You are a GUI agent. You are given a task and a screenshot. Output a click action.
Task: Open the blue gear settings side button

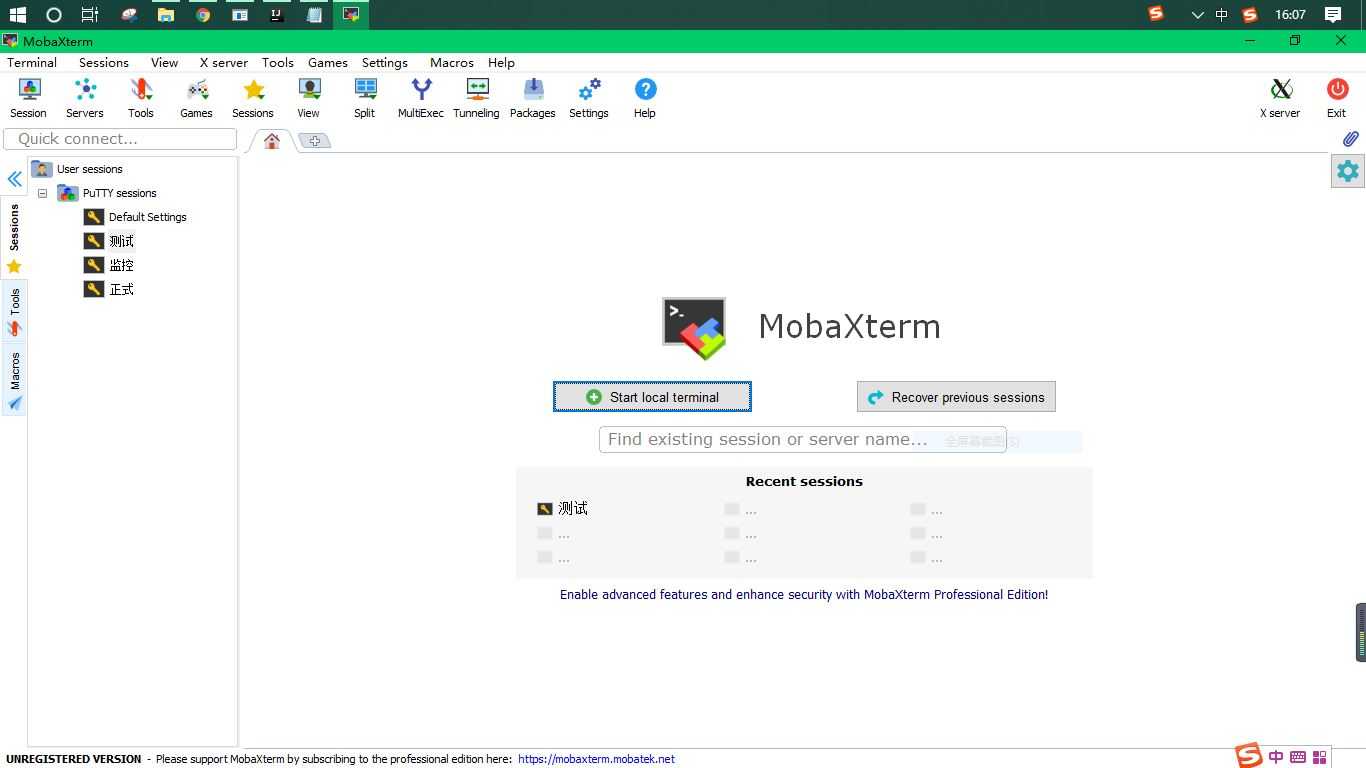pyautogui.click(x=1348, y=171)
